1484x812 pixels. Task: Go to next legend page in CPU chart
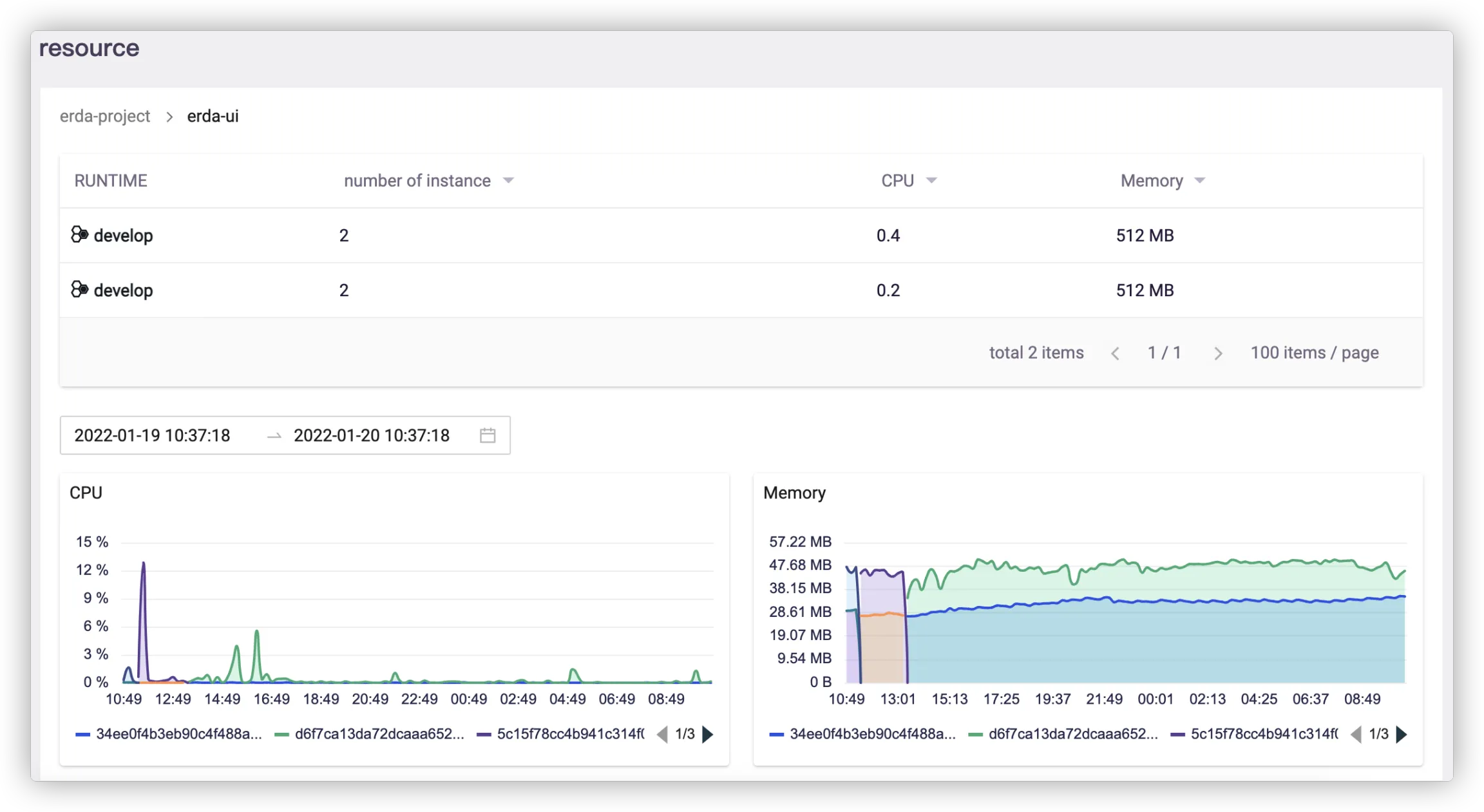coord(708,734)
